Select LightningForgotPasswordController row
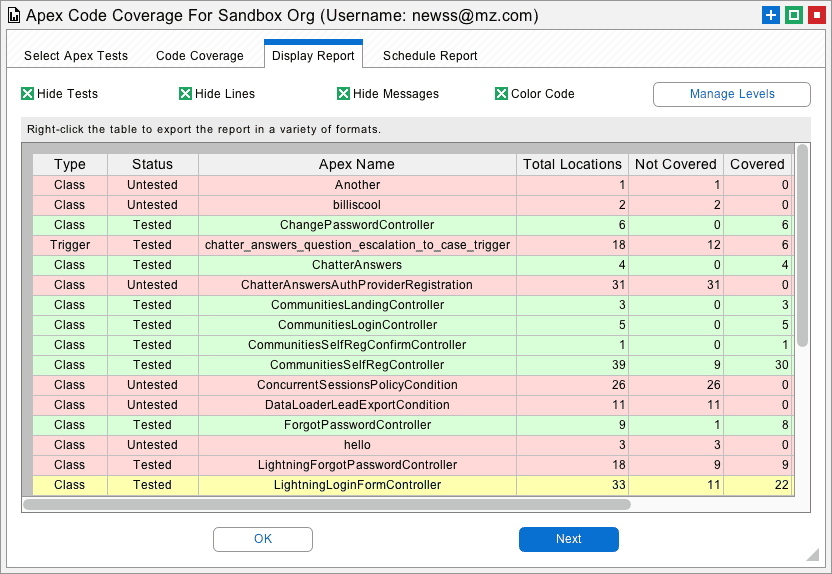 pyautogui.click(x=412, y=465)
